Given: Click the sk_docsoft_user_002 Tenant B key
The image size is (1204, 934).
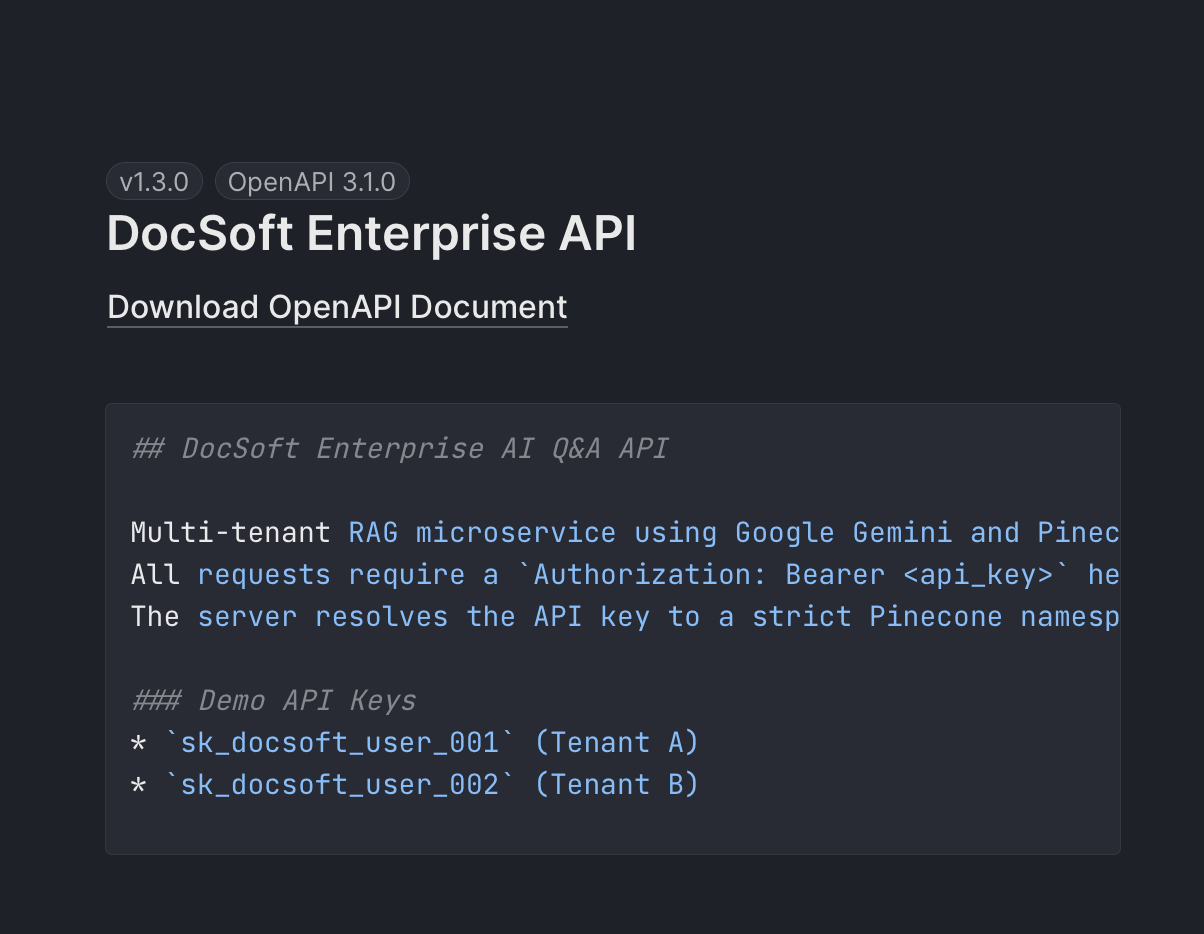Looking at the screenshot, I should click(x=415, y=784).
